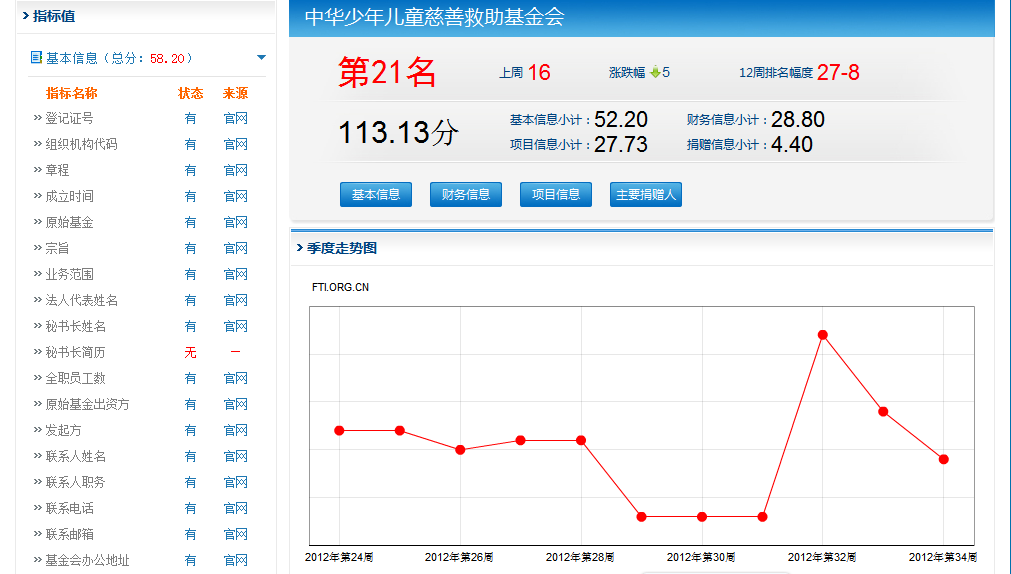The image size is (1011, 574).
Task: Click the 113.13分 total score
Action: (398, 132)
